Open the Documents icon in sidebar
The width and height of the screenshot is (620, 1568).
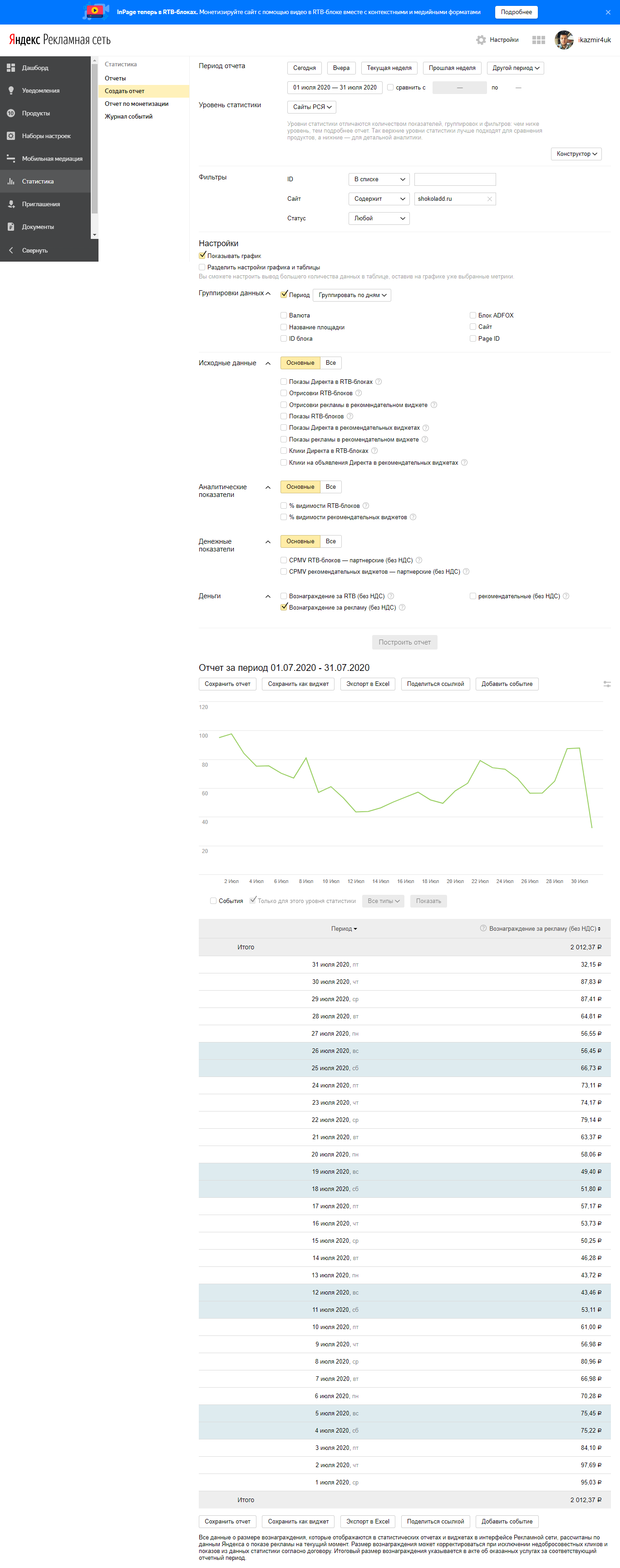pyautogui.click(x=11, y=227)
